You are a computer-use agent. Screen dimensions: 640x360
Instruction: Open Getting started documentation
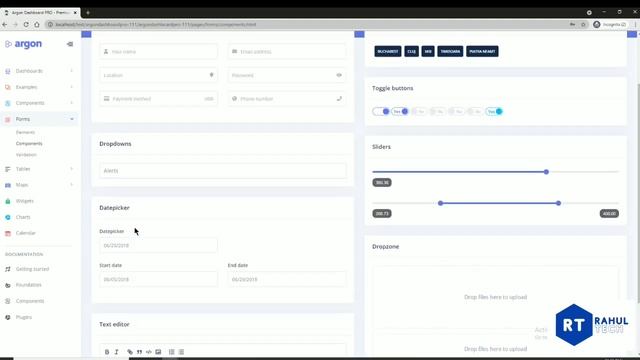pos(32,269)
